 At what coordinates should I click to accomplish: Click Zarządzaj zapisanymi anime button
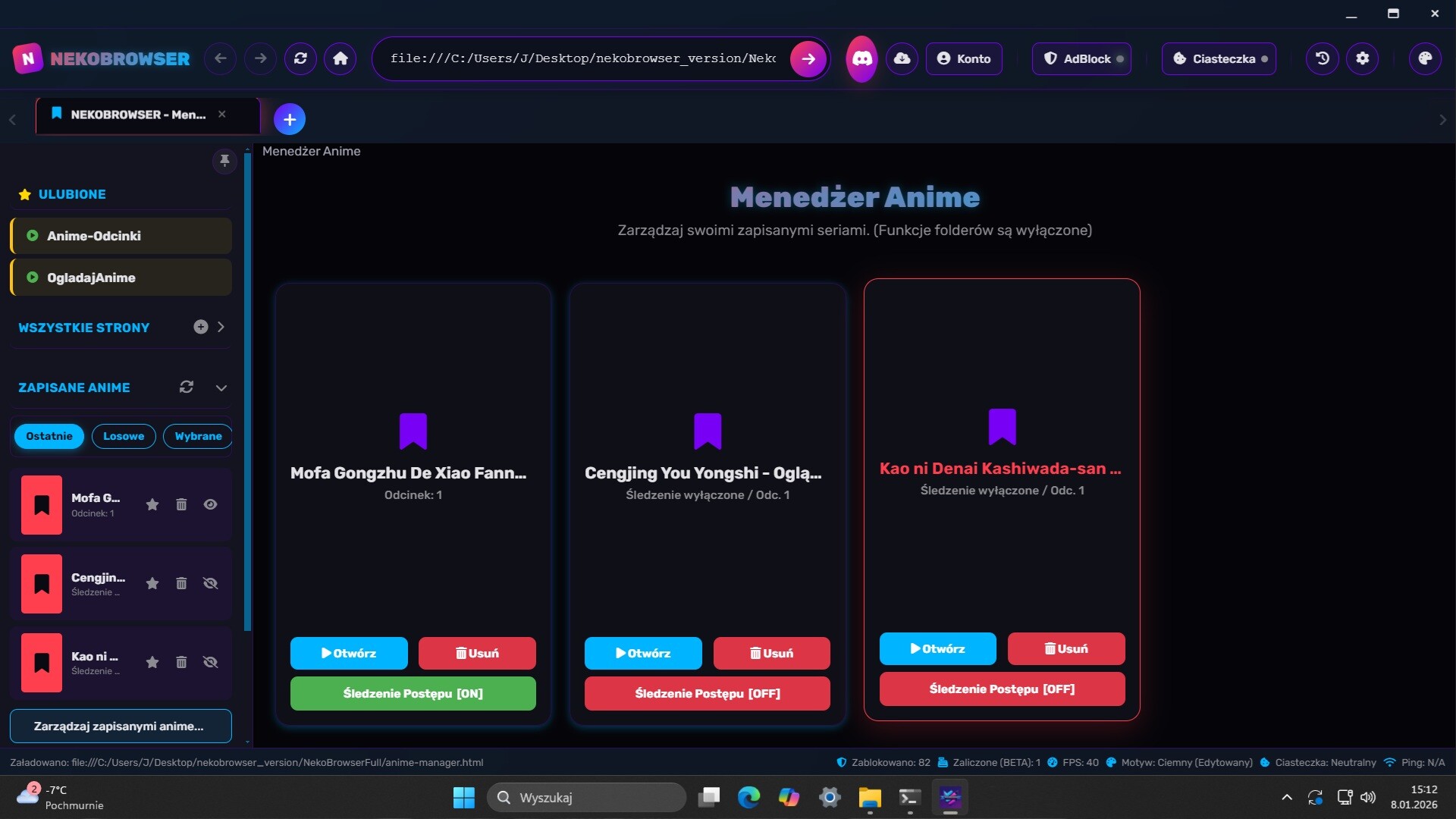pos(121,726)
